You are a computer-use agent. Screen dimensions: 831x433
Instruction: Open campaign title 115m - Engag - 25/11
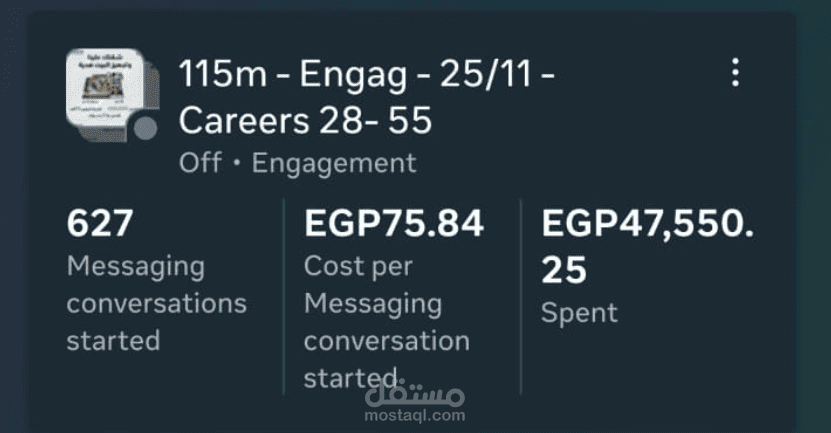tap(367, 73)
